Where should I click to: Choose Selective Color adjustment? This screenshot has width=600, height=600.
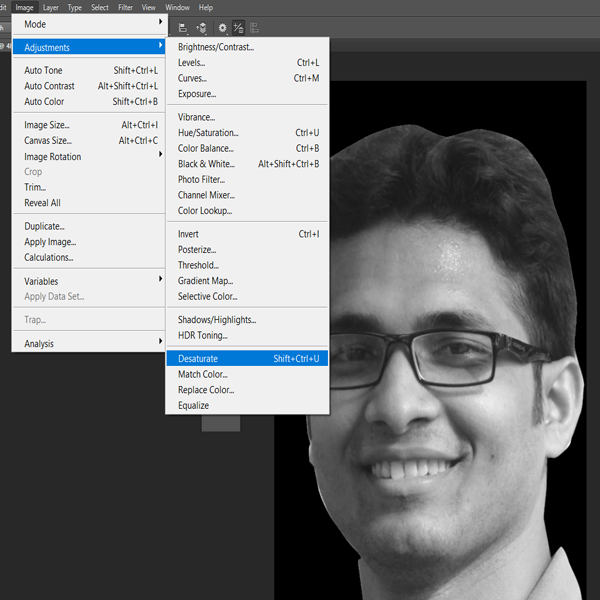tap(247, 297)
